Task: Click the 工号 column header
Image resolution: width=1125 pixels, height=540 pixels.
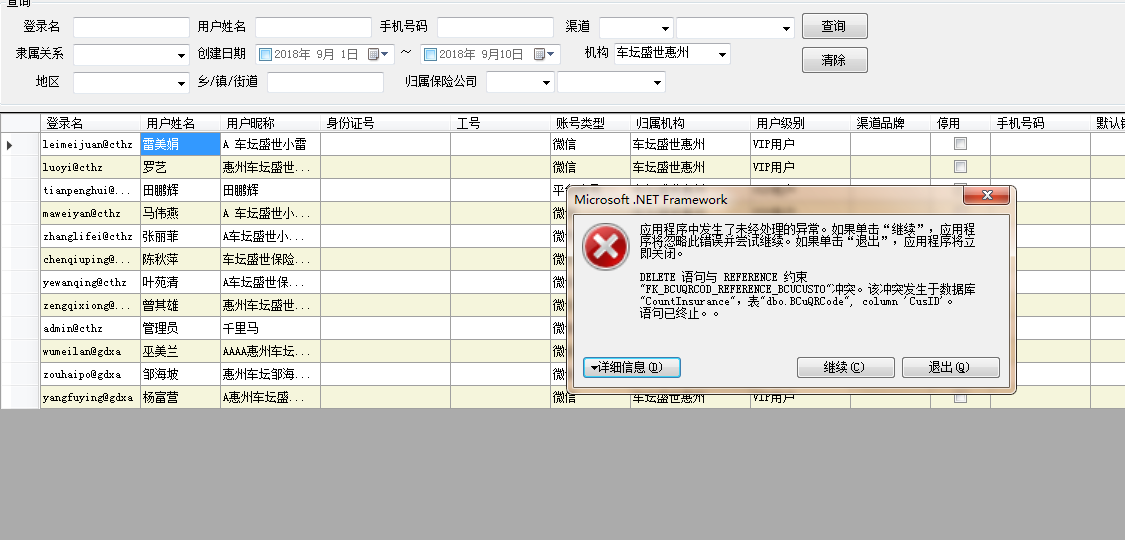Action: pyautogui.click(x=501, y=123)
